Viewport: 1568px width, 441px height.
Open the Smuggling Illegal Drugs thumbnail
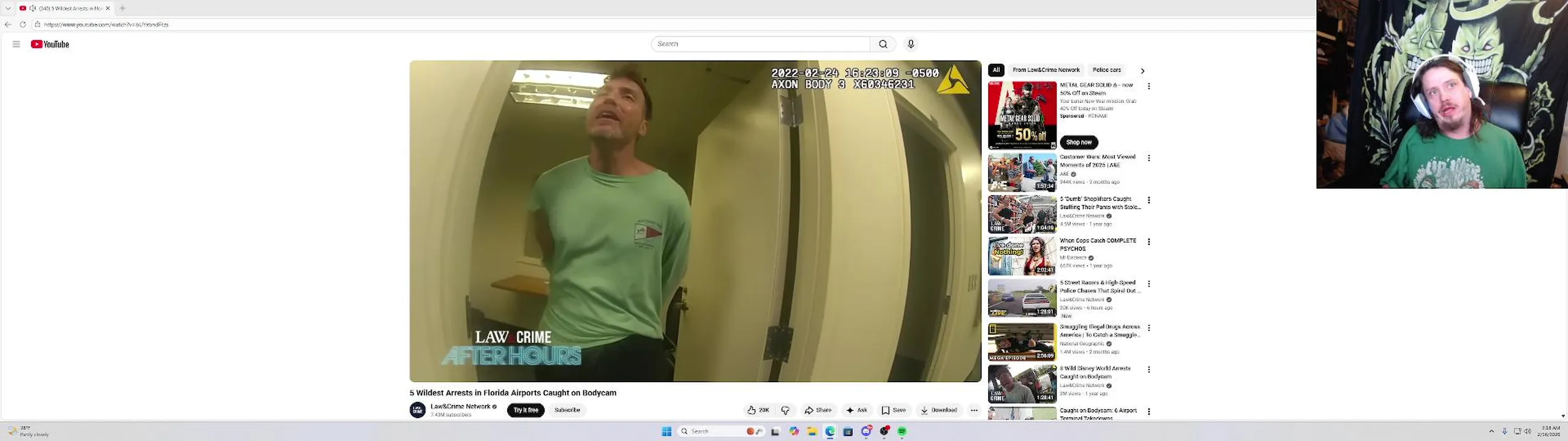click(x=1022, y=342)
